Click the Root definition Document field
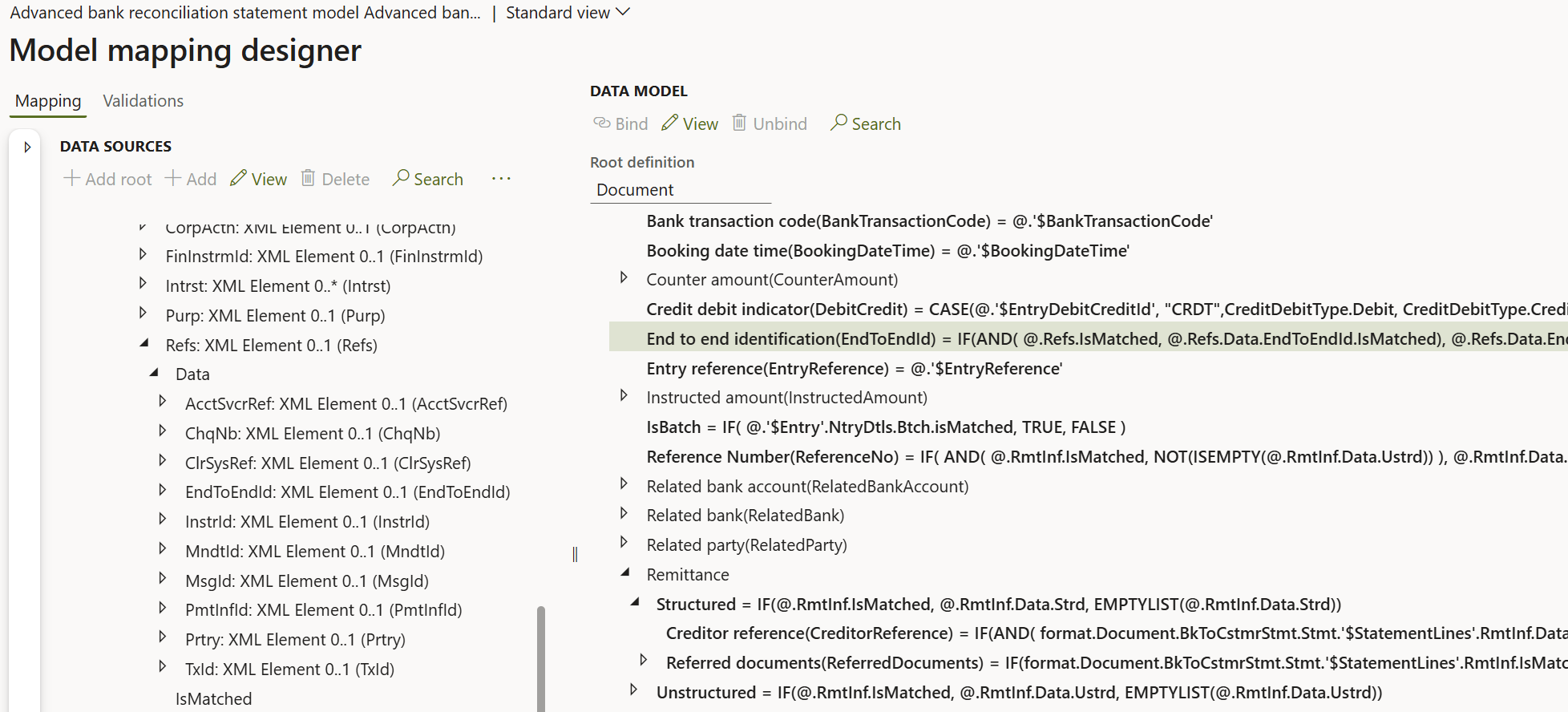 680,190
